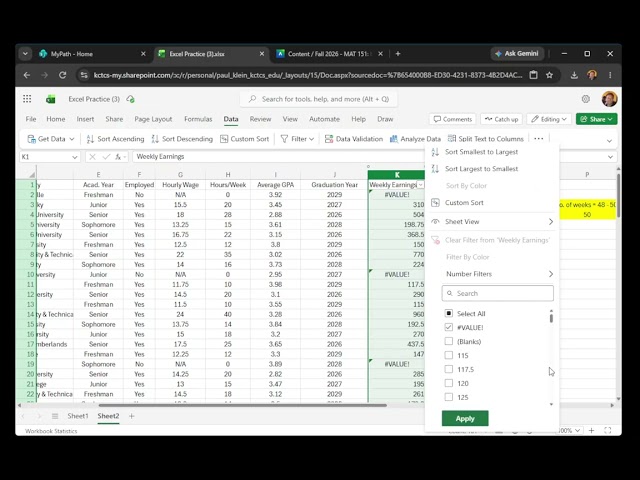Click the Ask Gemini button

517,53
